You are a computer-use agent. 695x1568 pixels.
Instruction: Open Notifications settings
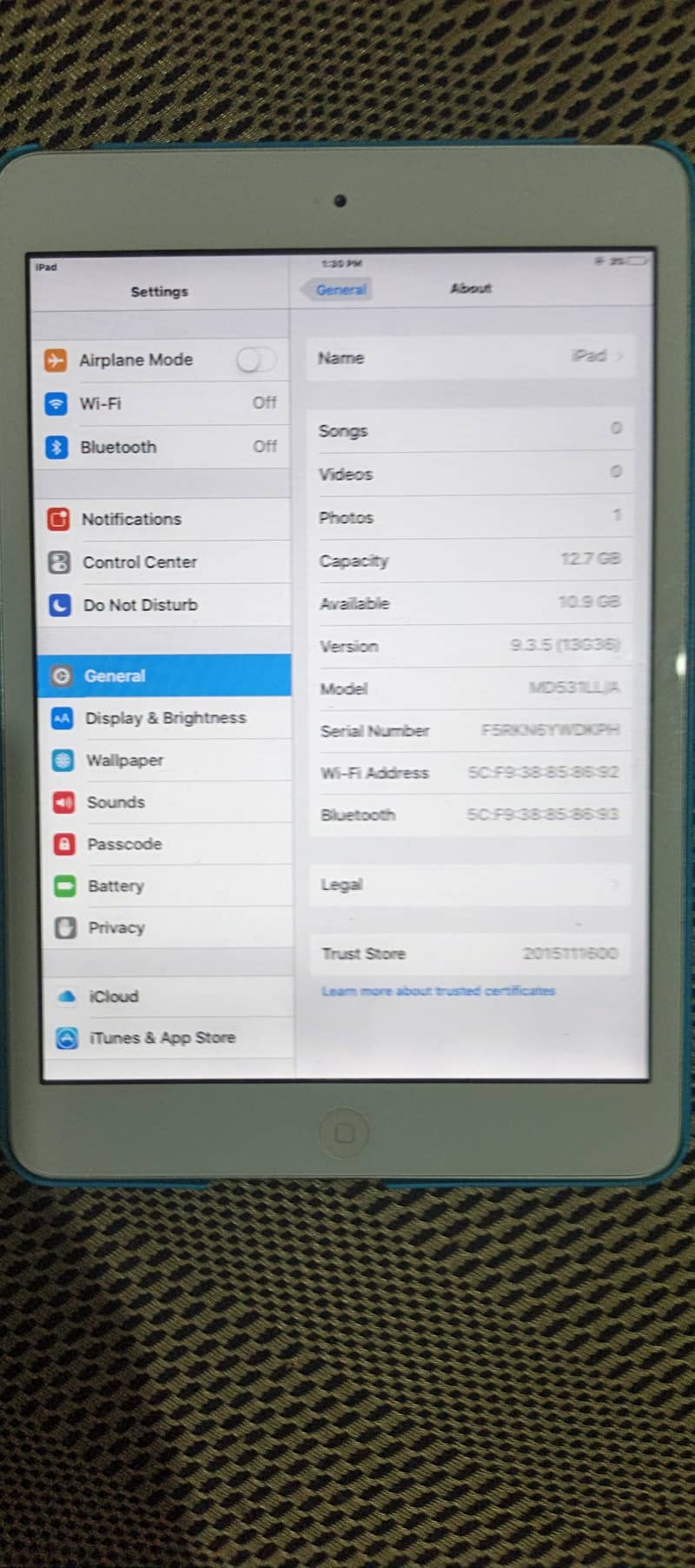click(x=163, y=519)
